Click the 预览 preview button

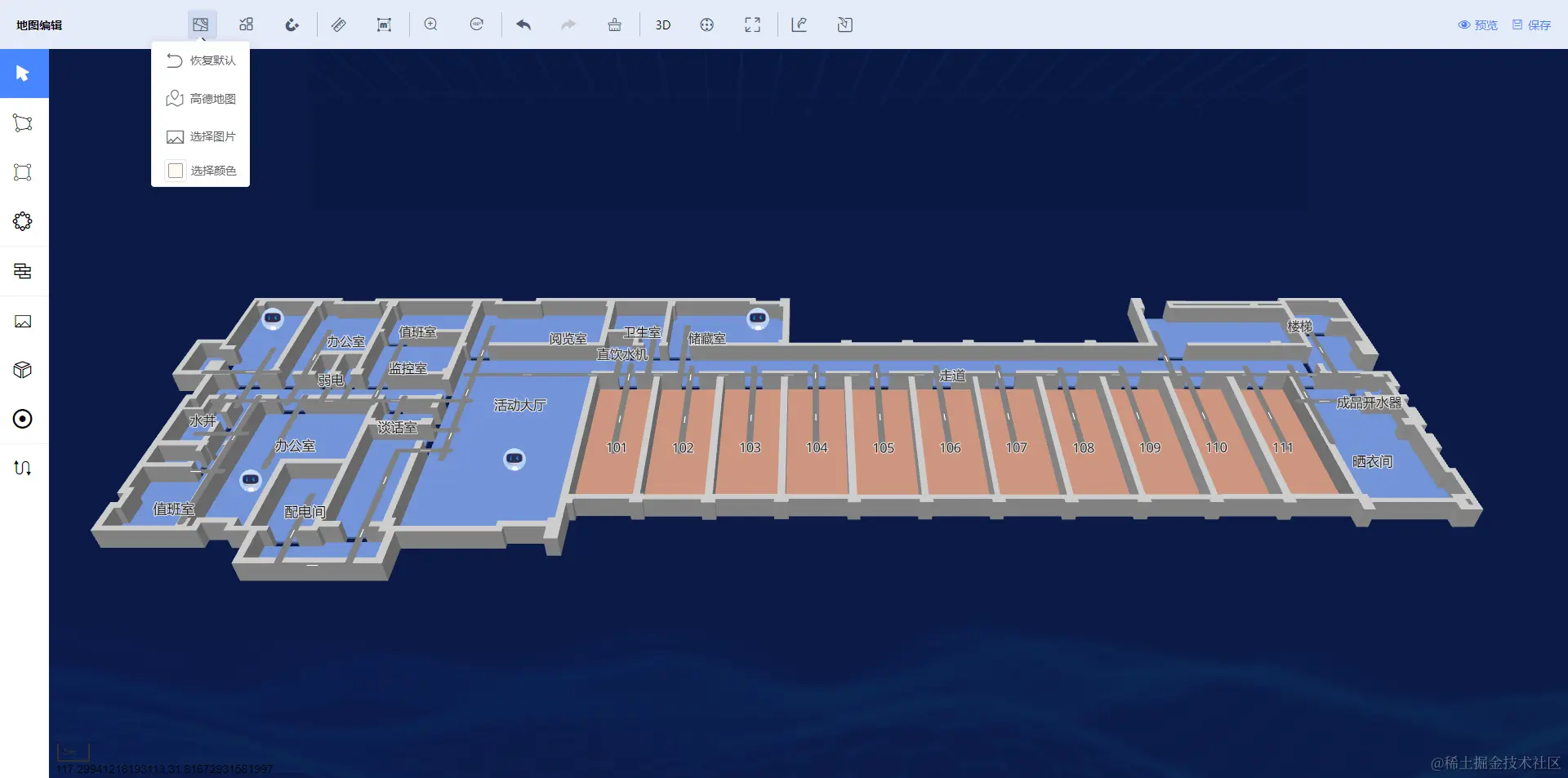[x=1478, y=25]
